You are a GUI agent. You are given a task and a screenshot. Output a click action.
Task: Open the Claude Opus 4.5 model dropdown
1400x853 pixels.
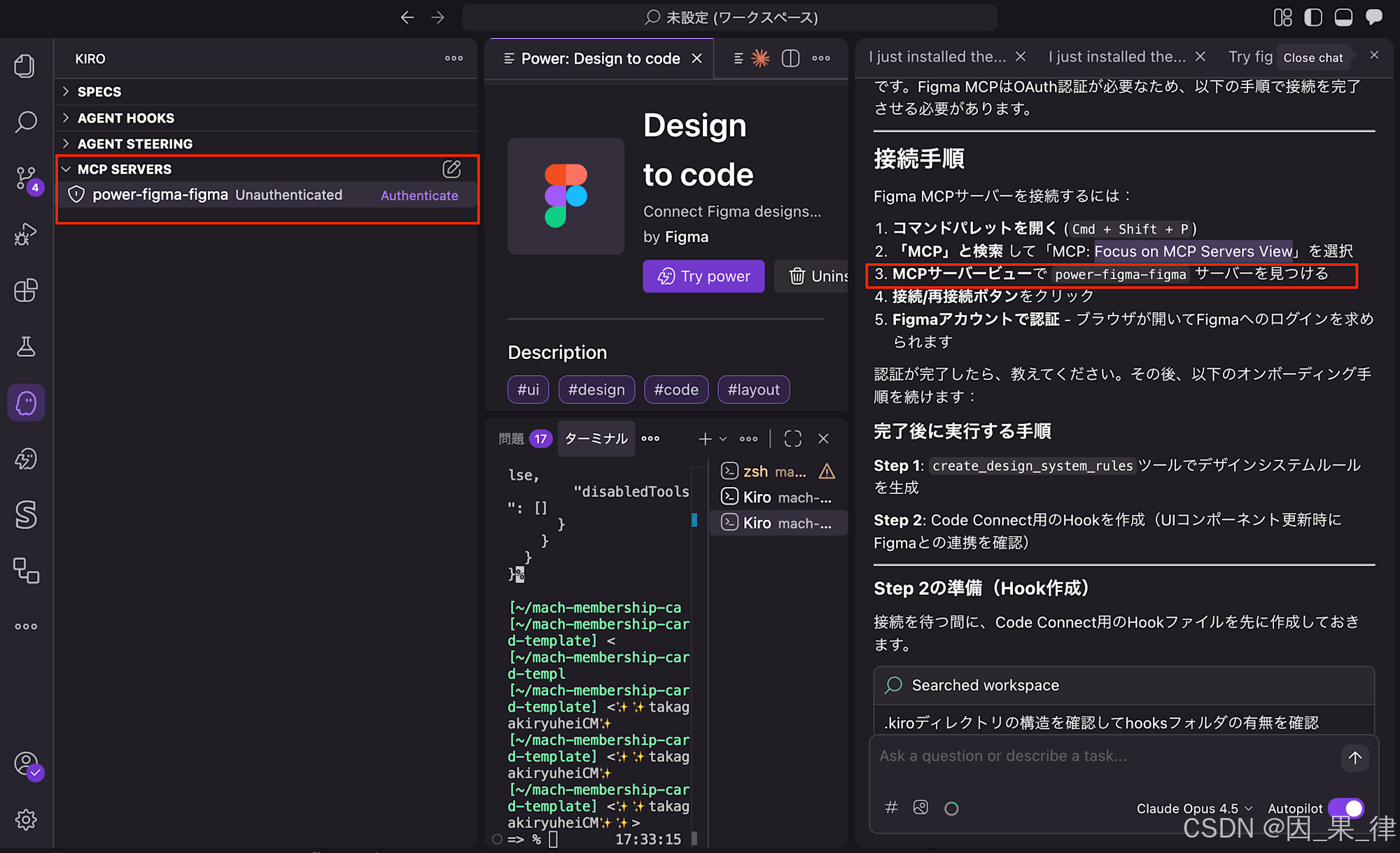point(1193,808)
